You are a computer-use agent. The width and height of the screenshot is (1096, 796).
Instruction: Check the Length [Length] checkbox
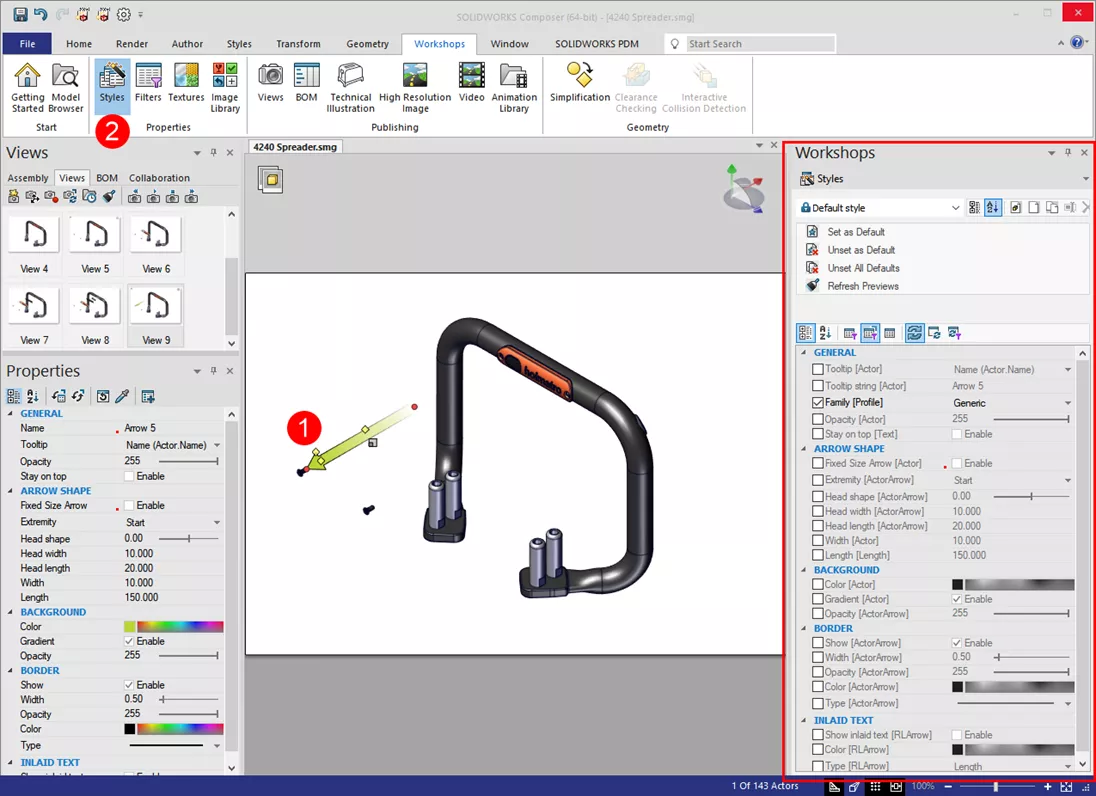click(818, 555)
